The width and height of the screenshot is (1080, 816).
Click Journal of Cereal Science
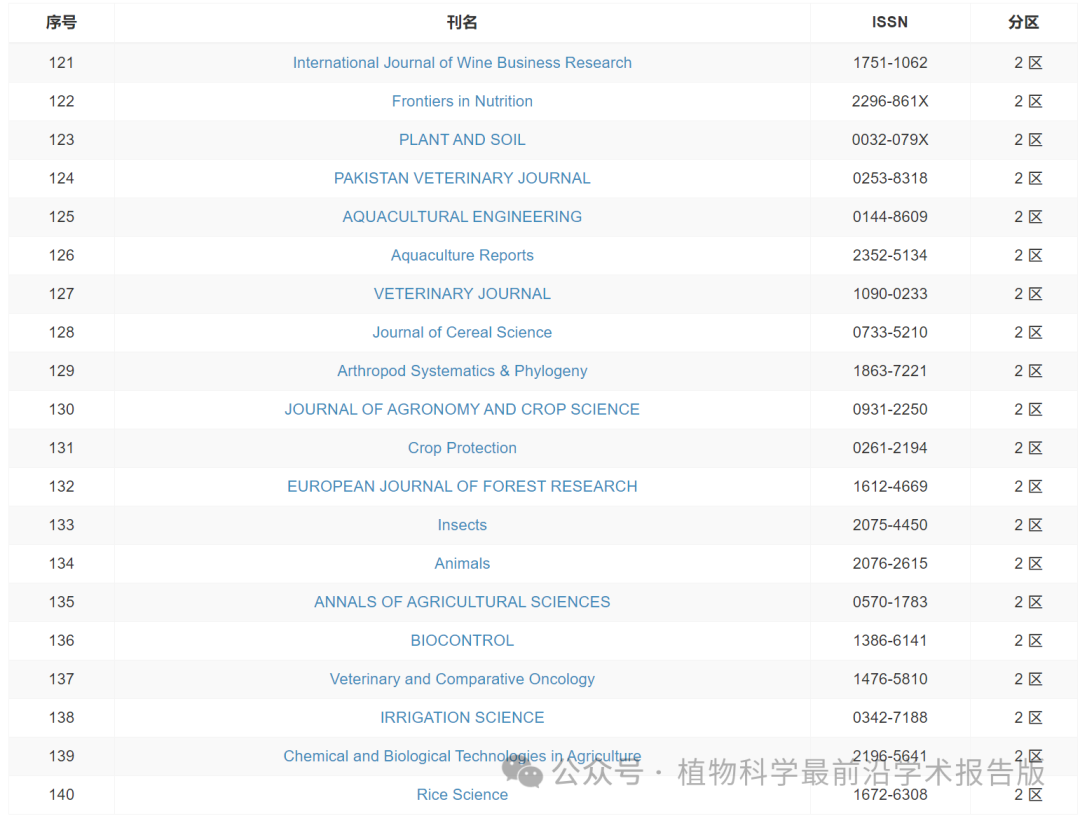462,332
